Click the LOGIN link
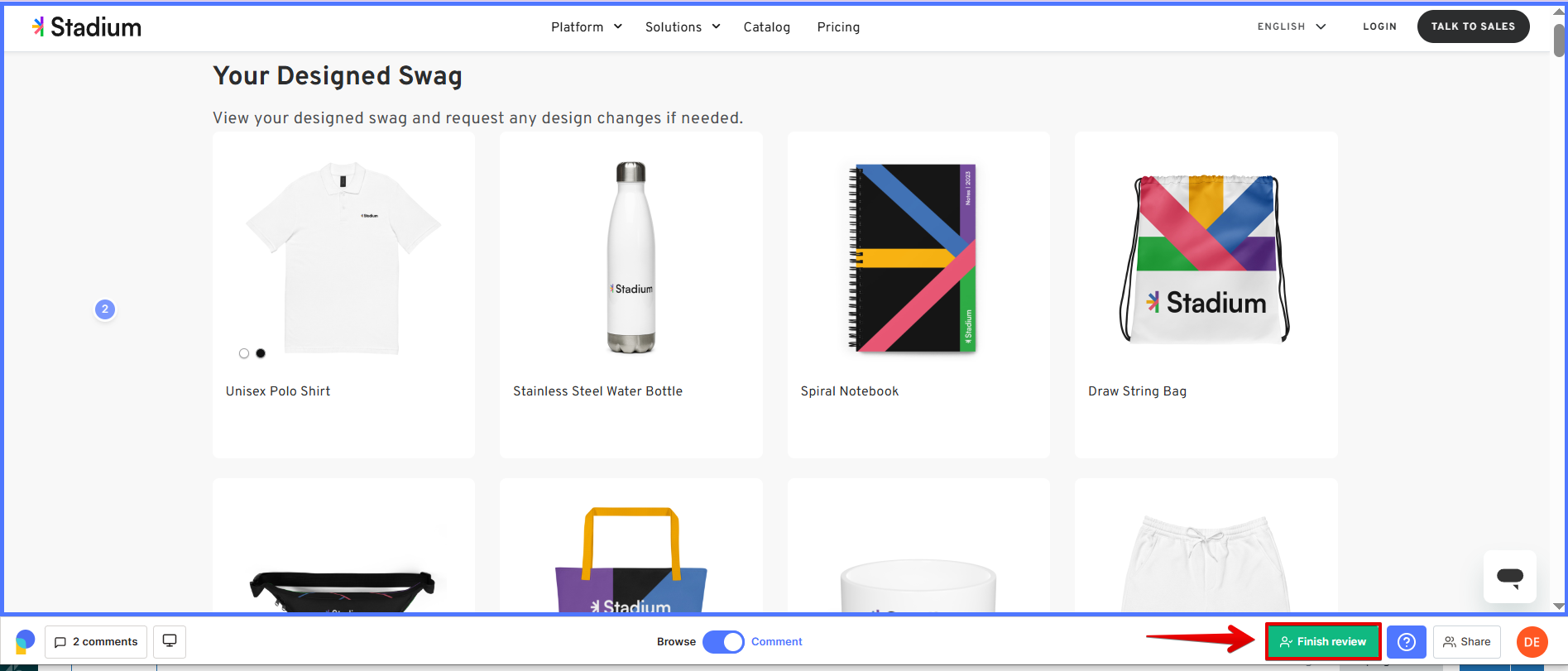1568x671 pixels. click(1379, 26)
